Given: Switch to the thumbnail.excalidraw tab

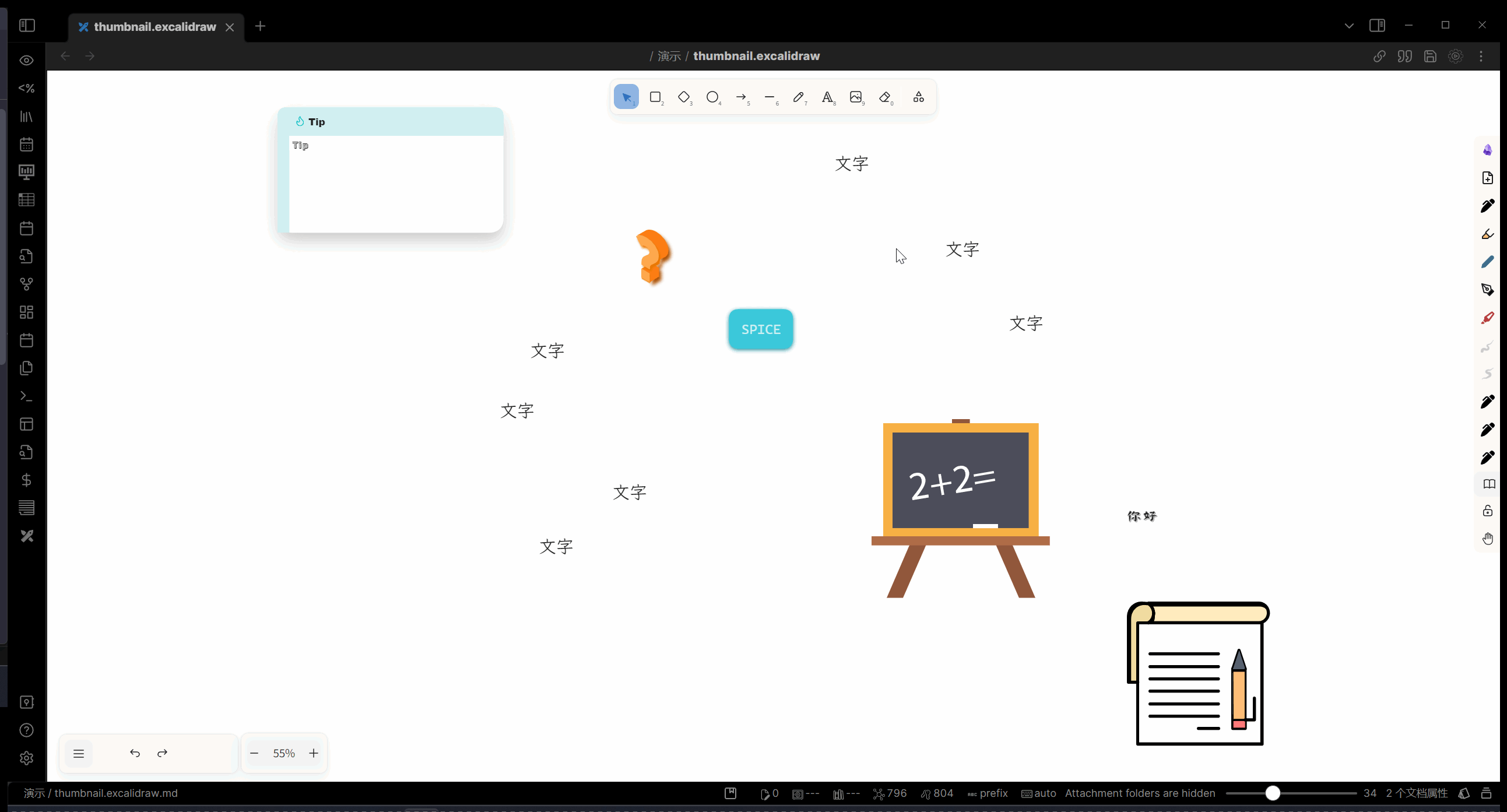Looking at the screenshot, I should (x=155, y=27).
